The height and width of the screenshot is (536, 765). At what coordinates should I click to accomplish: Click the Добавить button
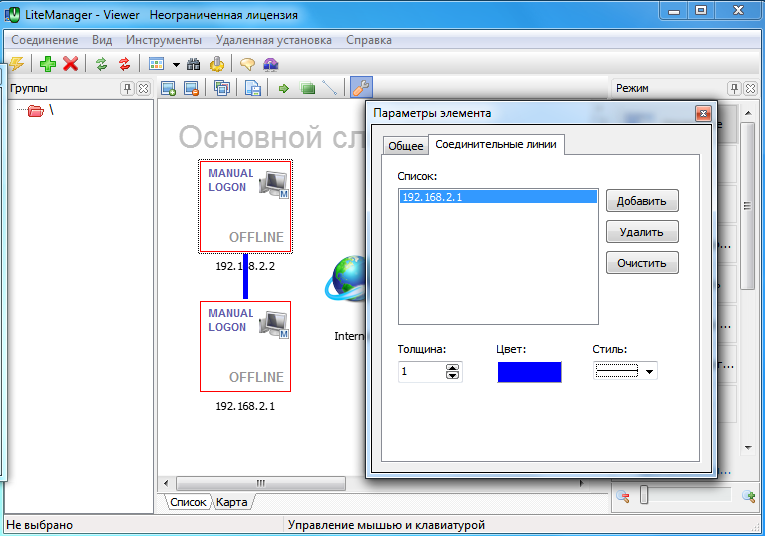642,201
